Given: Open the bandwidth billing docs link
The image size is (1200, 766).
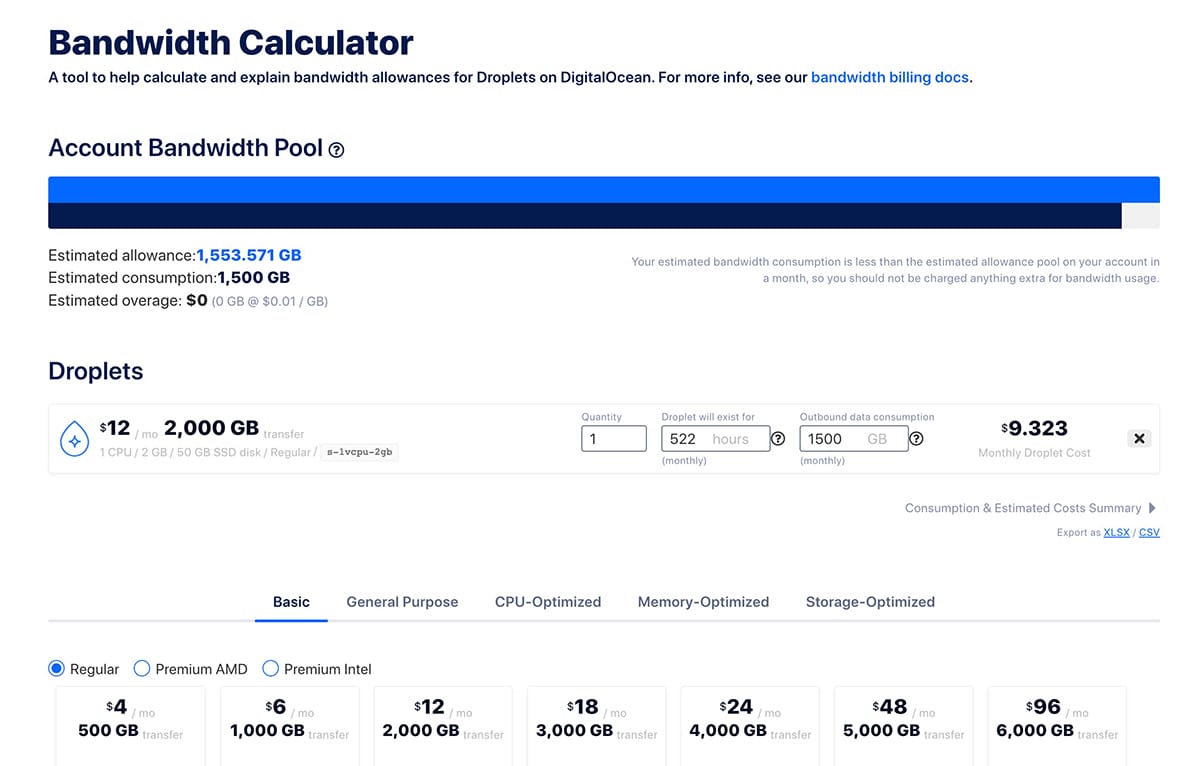Looking at the screenshot, I should coord(889,77).
